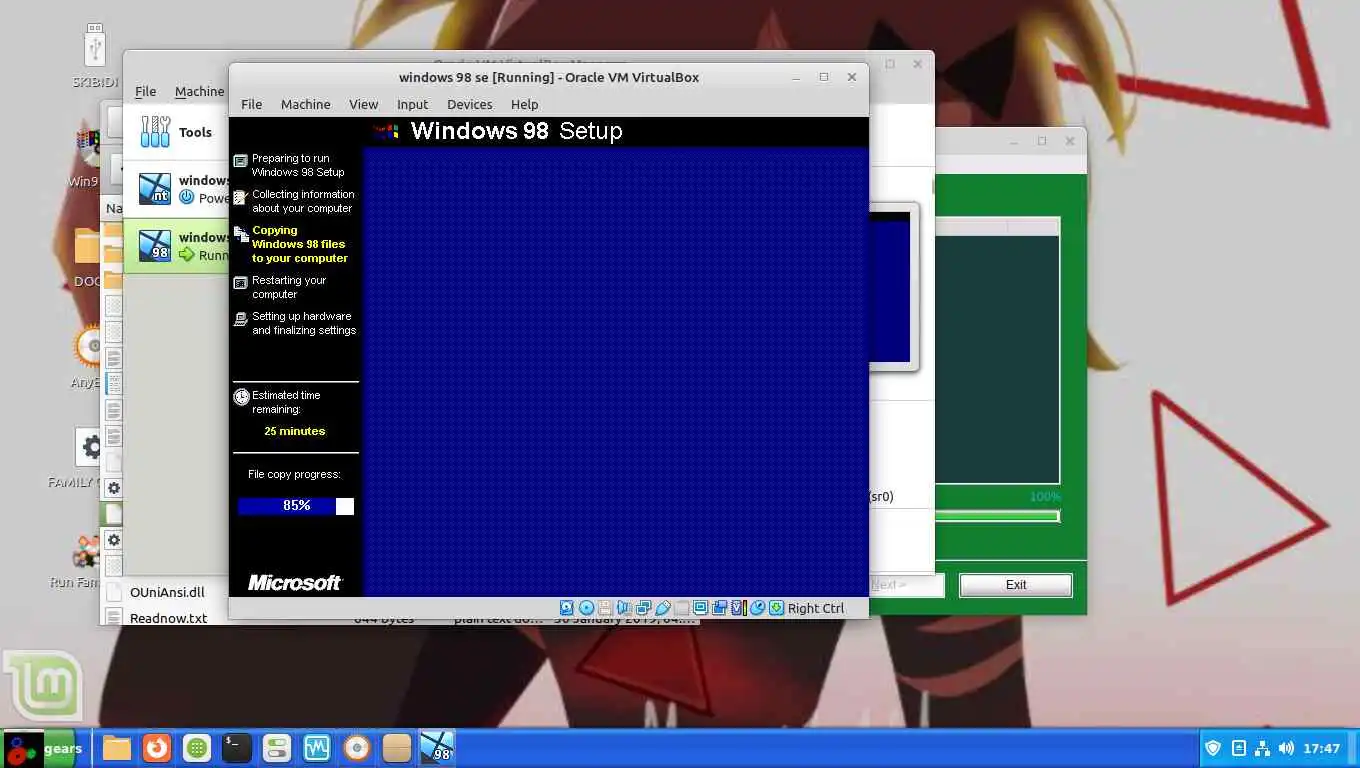Click the network adapters status icon
The width and height of the screenshot is (1360, 768).
643,608
